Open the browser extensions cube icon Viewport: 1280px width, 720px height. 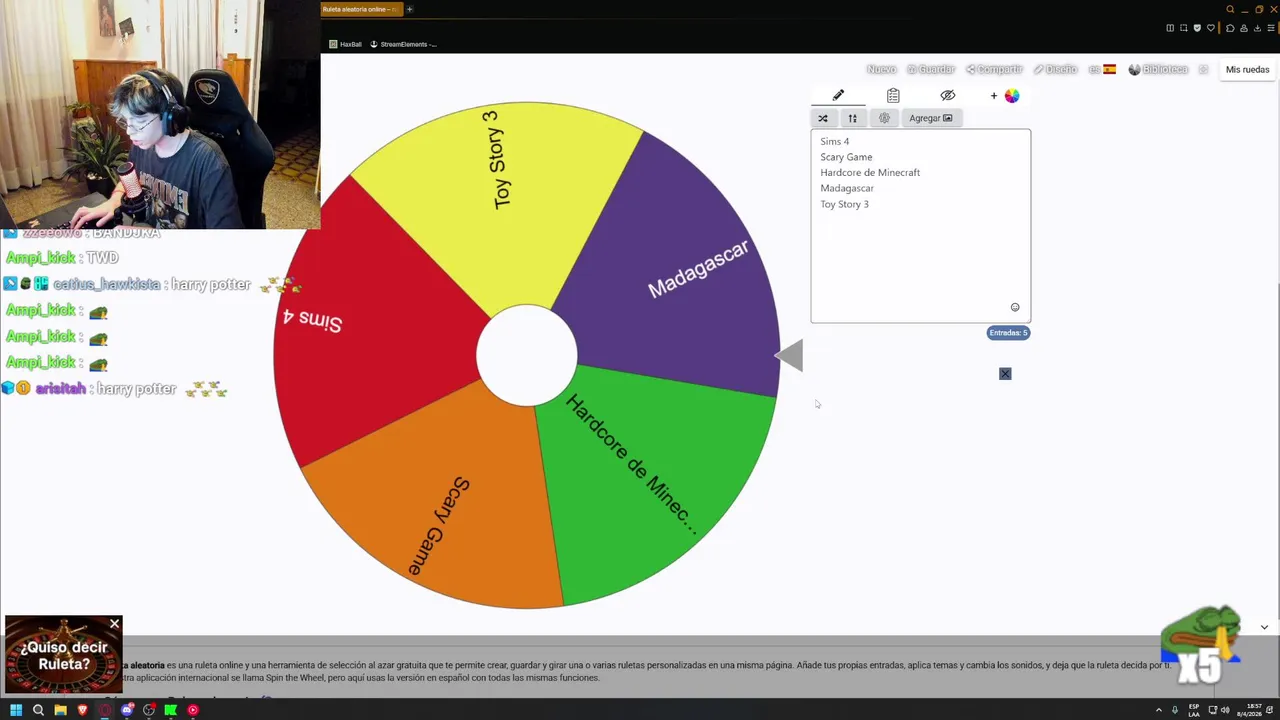pos(1230,28)
